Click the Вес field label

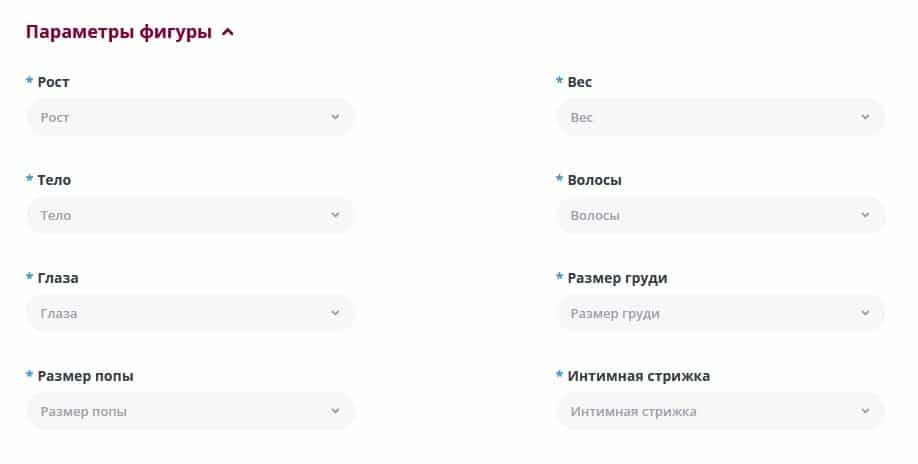[x=580, y=82]
